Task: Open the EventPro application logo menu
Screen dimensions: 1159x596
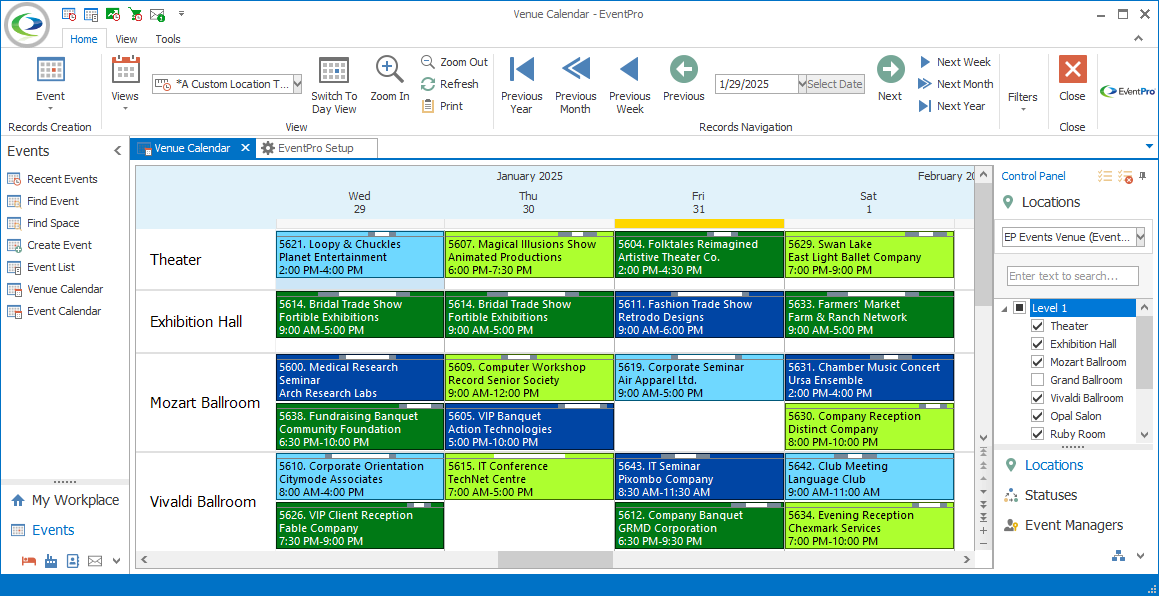Action: pos(27,24)
